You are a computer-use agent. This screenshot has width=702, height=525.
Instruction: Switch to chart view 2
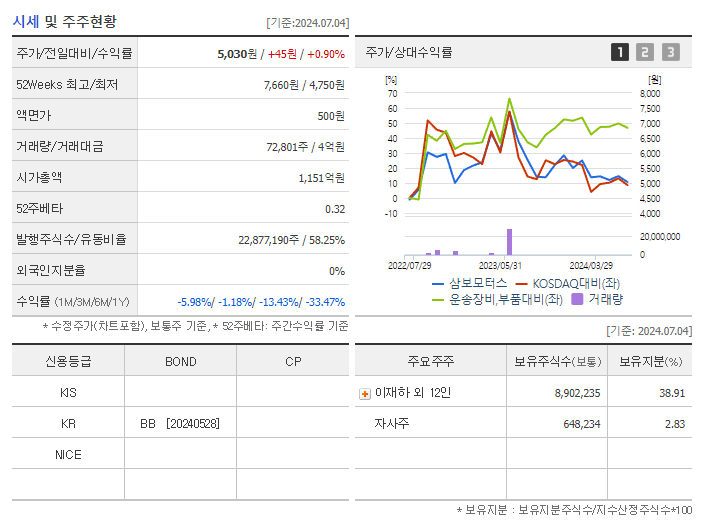pyautogui.click(x=645, y=52)
